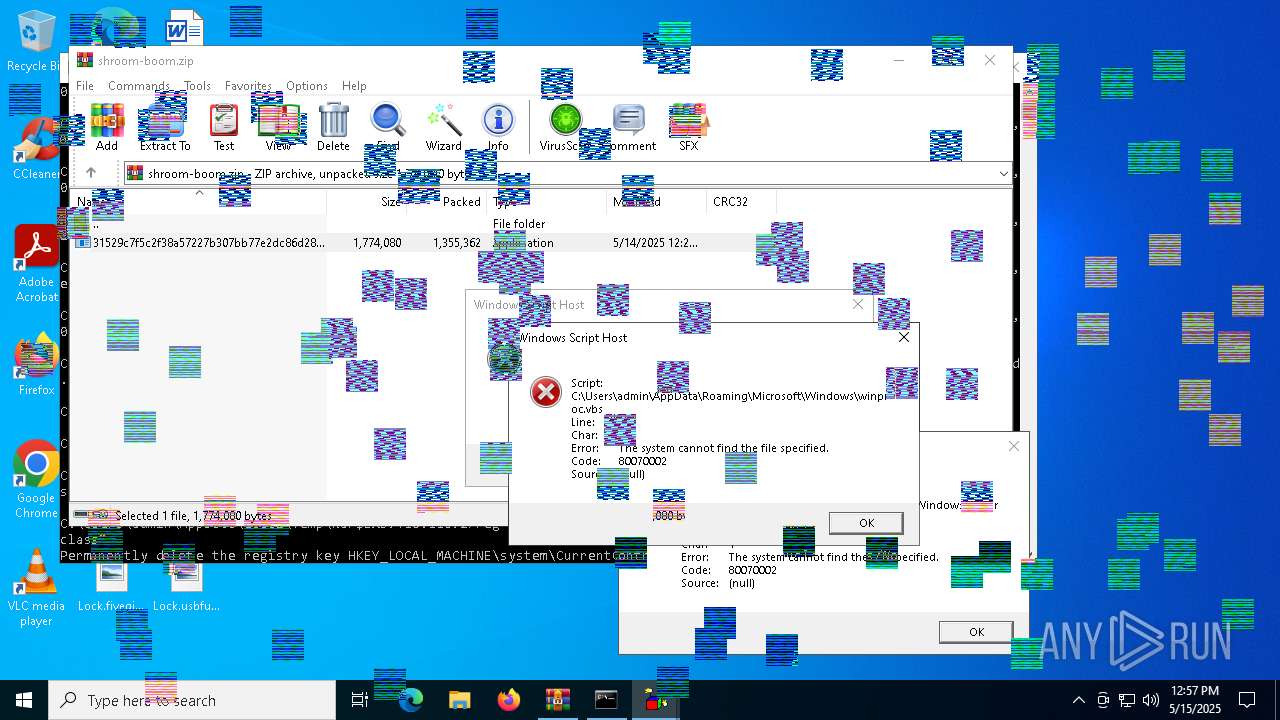
Task: Open the notification center icon
Action: [1247, 700]
